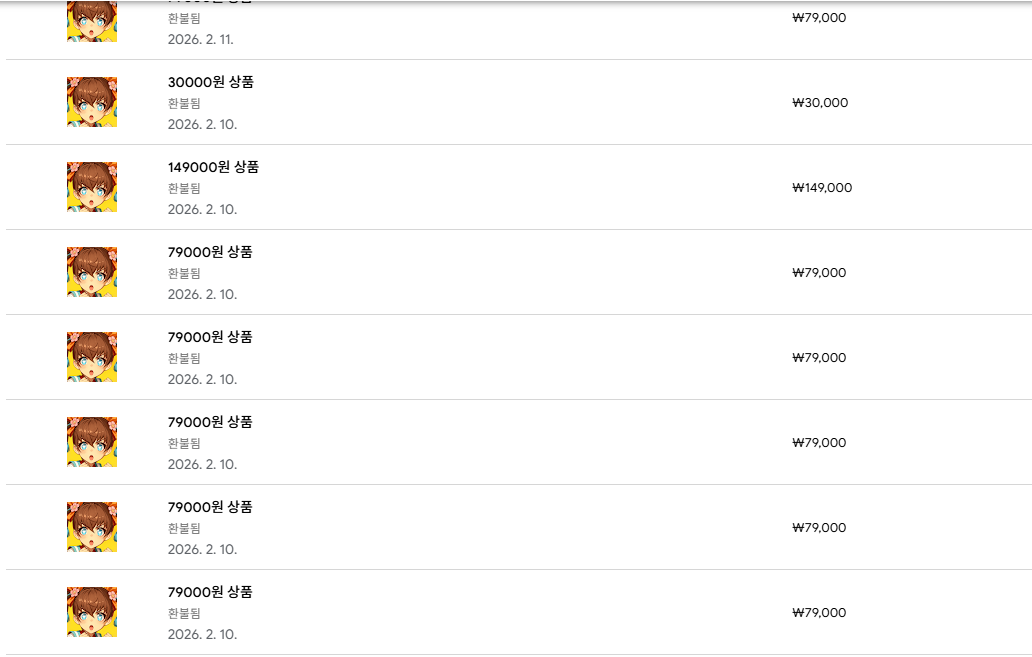The height and width of the screenshot is (657, 1032).
Task: Open the 30000원 상품 order entry
Action: click(210, 82)
